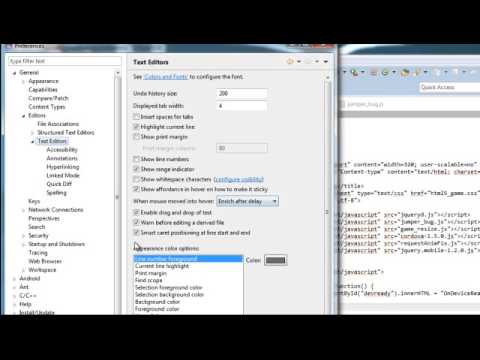This screenshot has width=480, height=360.
Task: Select Accessibility under Text Editors
Action: click(x=62, y=150)
